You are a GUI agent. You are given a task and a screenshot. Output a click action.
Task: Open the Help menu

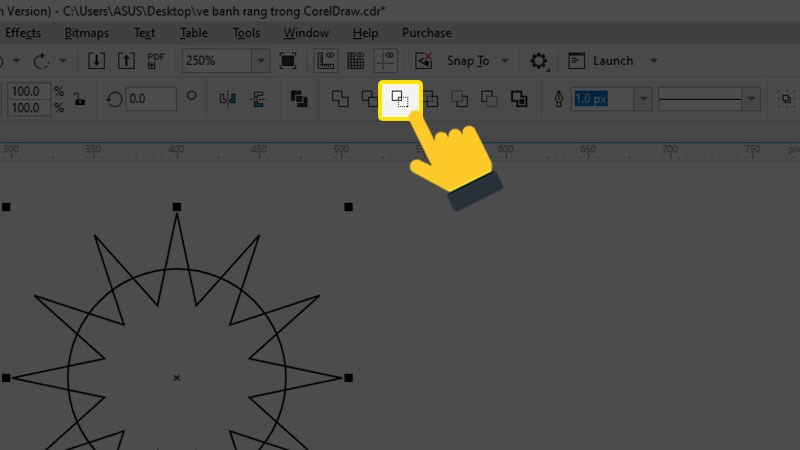coord(365,33)
